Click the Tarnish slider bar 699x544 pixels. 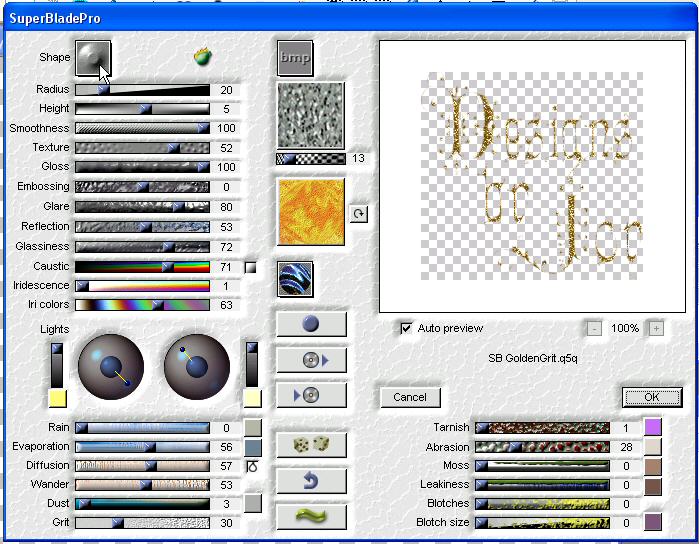(x=542, y=428)
